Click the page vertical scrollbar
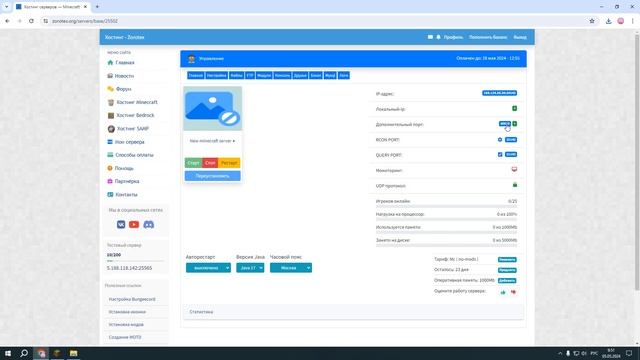This screenshot has width=640, height=360. (637, 163)
